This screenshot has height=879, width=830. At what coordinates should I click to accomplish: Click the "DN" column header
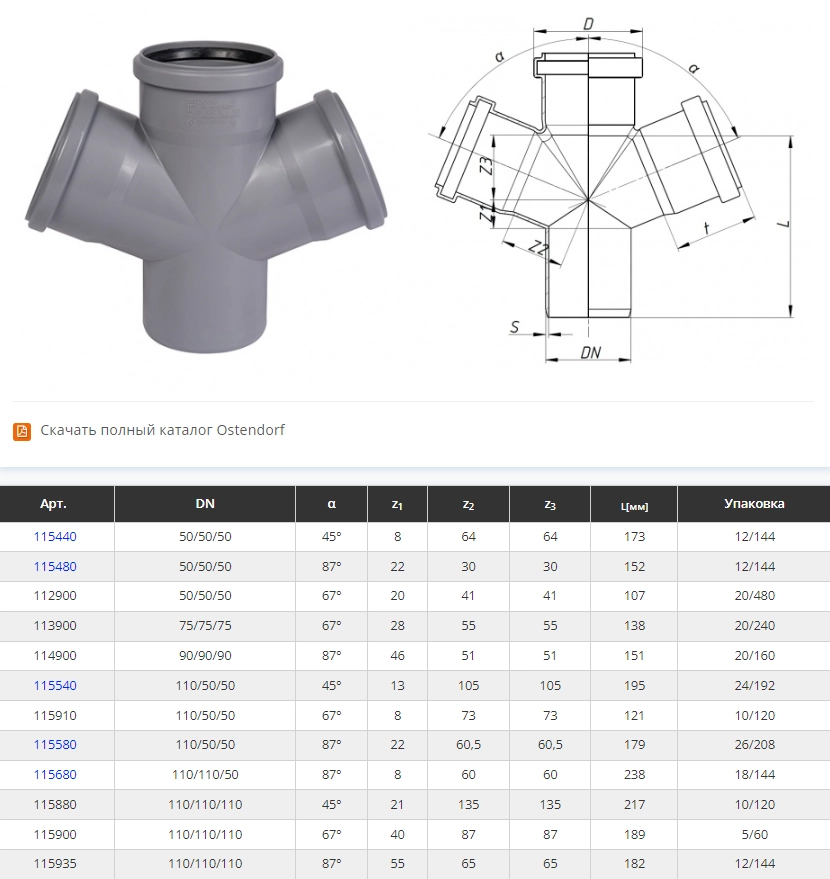point(205,504)
